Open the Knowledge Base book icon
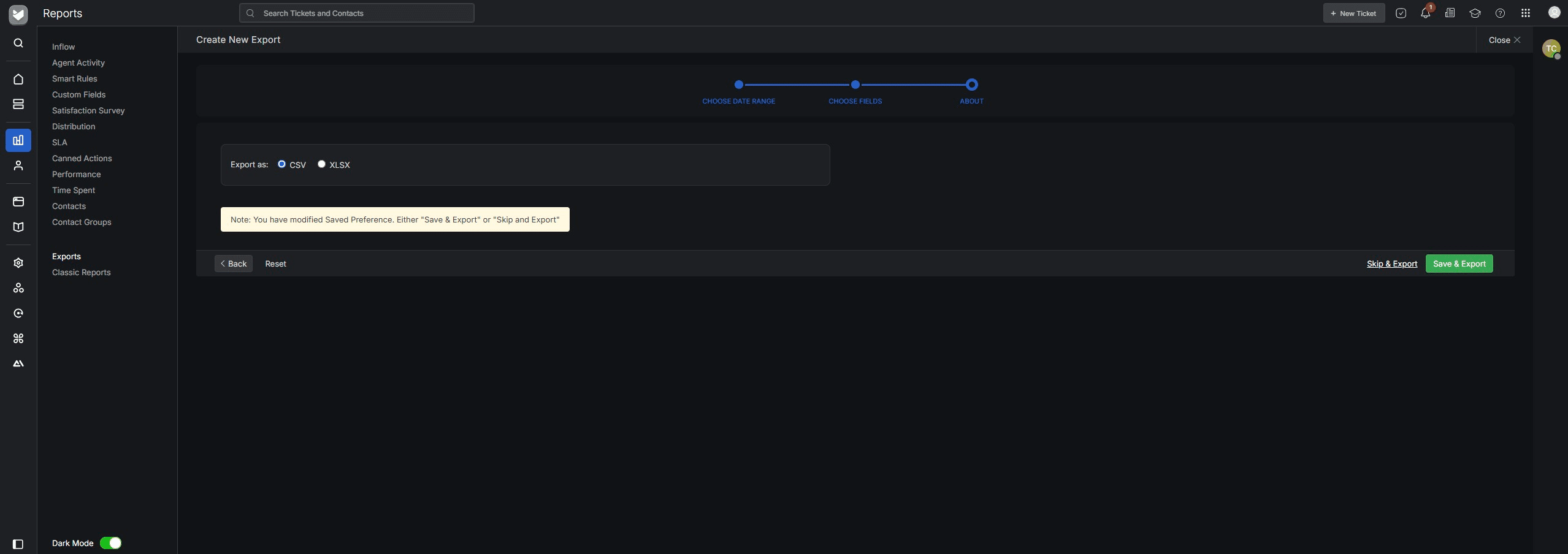The image size is (1568, 554). [x=18, y=227]
